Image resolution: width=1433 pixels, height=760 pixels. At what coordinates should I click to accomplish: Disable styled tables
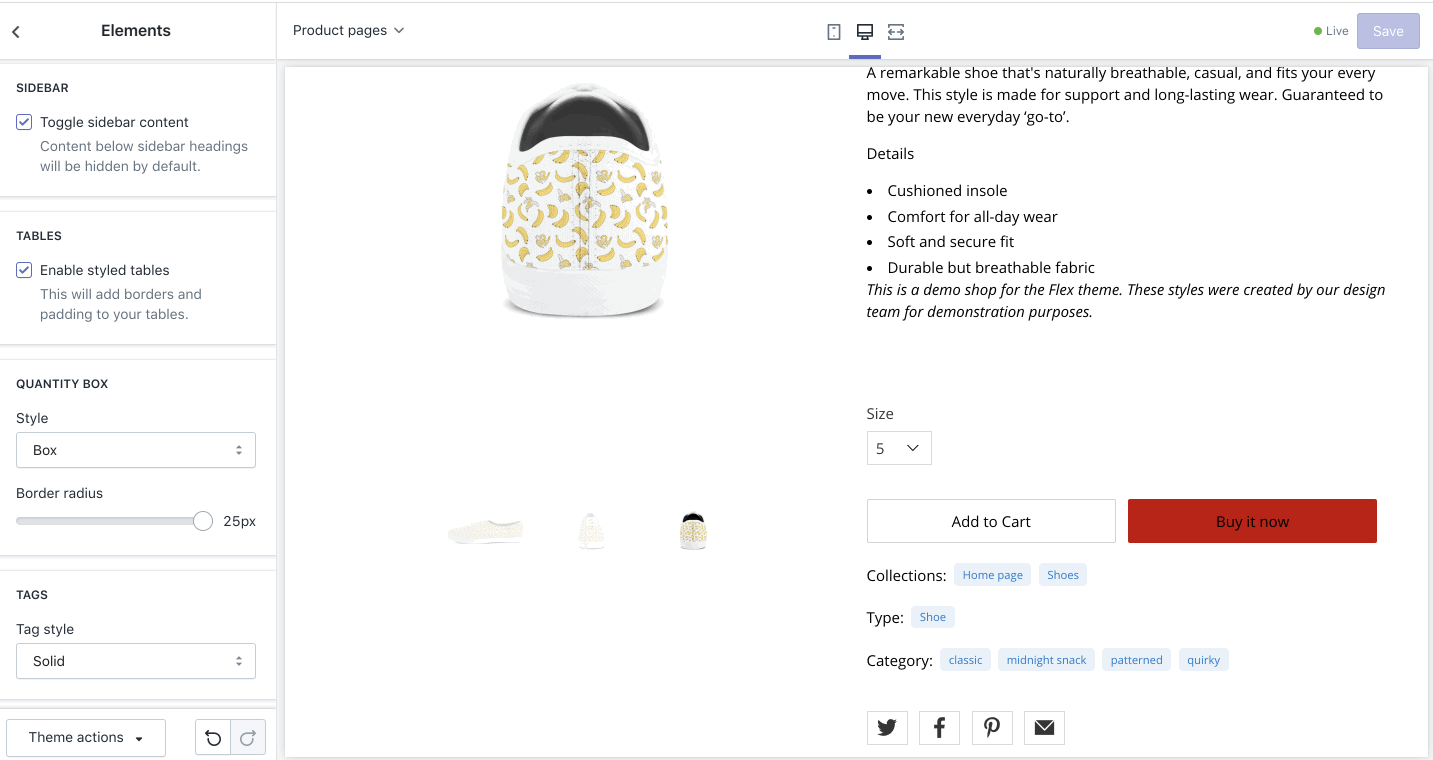23,269
